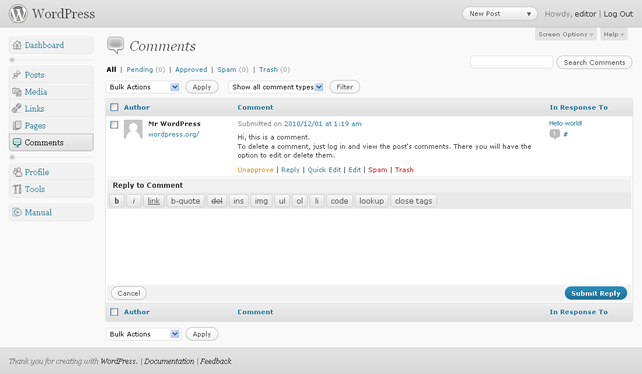The image size is (642, 374).
Task: Click Search Comments button
Action: tap(595, 62)
